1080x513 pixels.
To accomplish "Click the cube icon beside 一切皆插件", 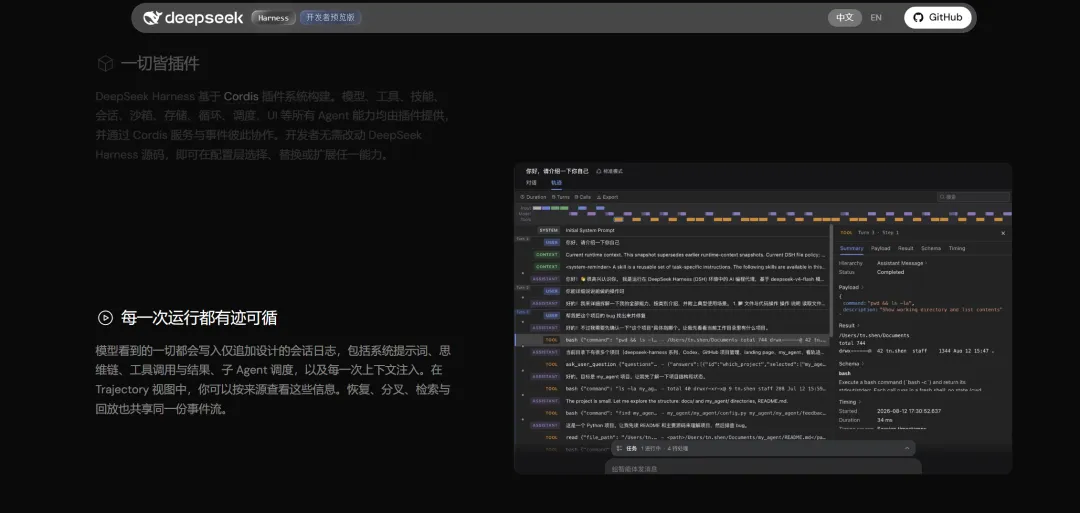I will point(105,64).
